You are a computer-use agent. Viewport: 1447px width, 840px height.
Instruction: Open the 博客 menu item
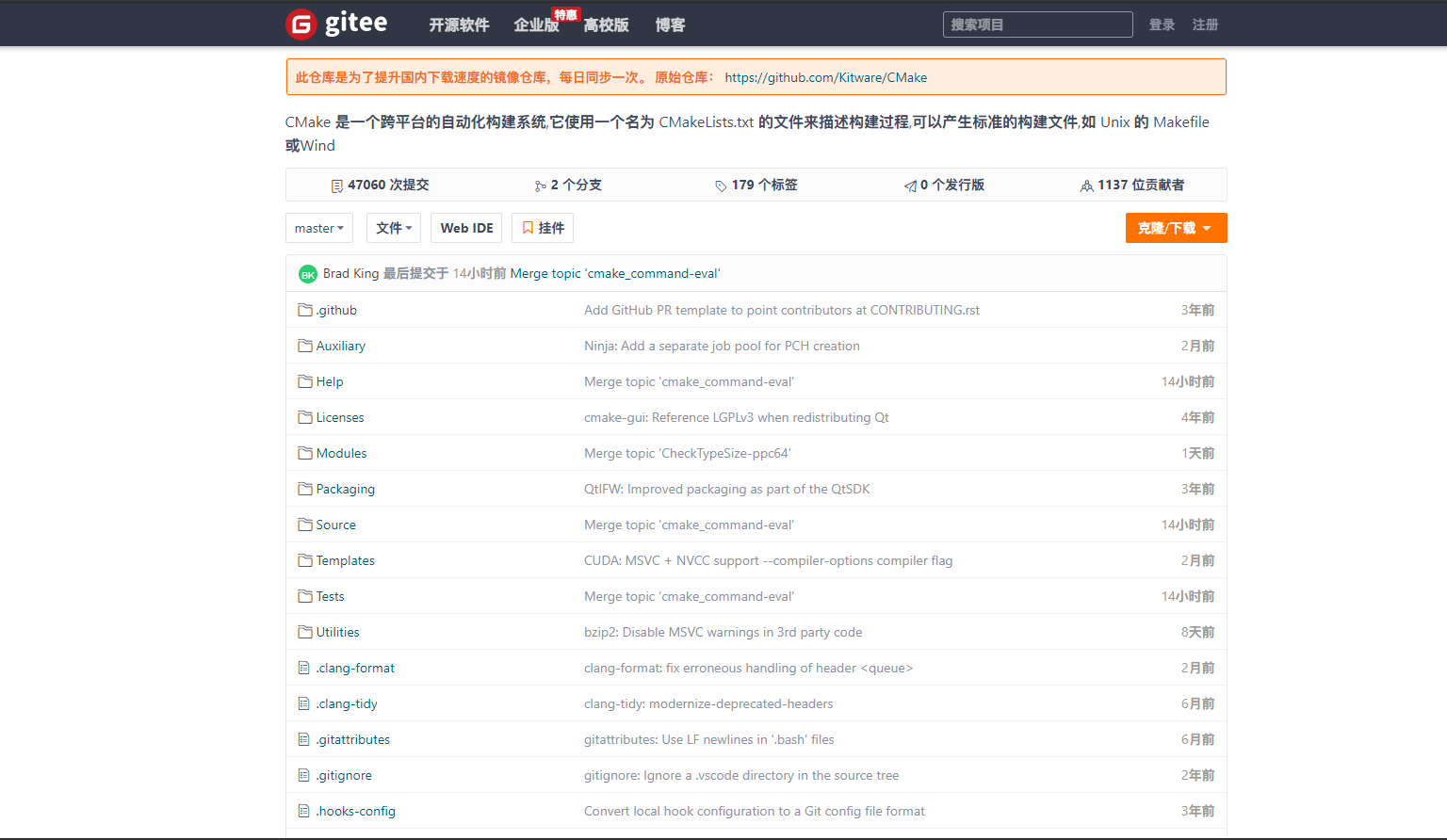pyautogui.click(x=670, y=24)
